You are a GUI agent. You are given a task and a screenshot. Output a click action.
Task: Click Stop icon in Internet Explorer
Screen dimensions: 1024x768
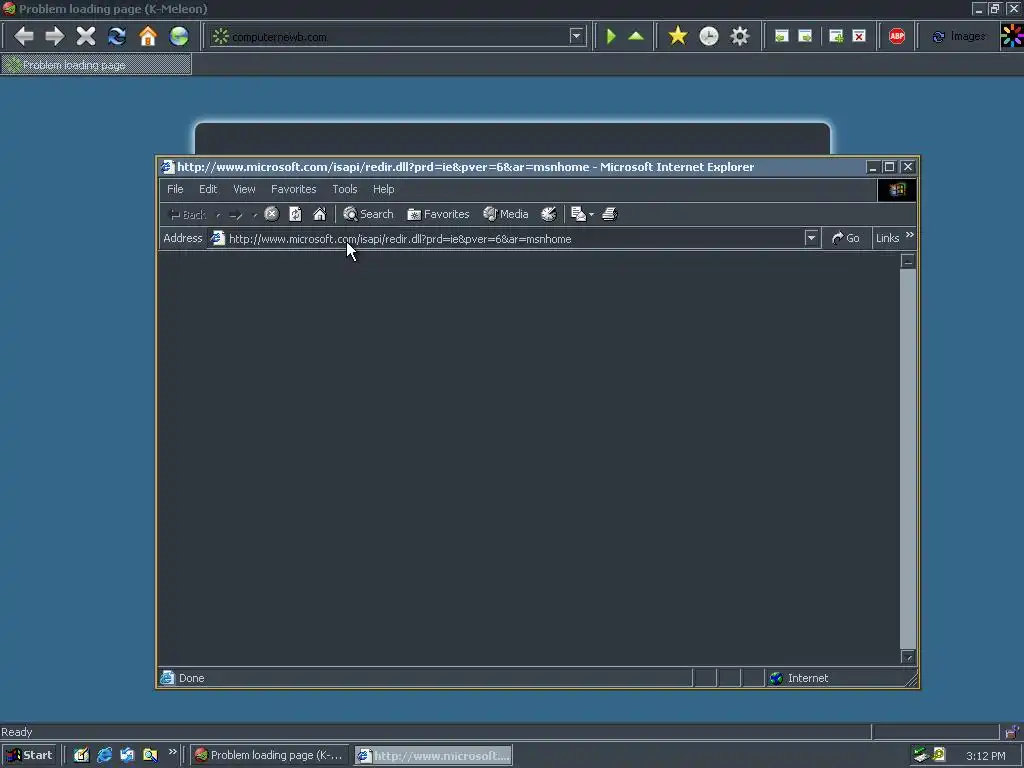click(272, 214)
